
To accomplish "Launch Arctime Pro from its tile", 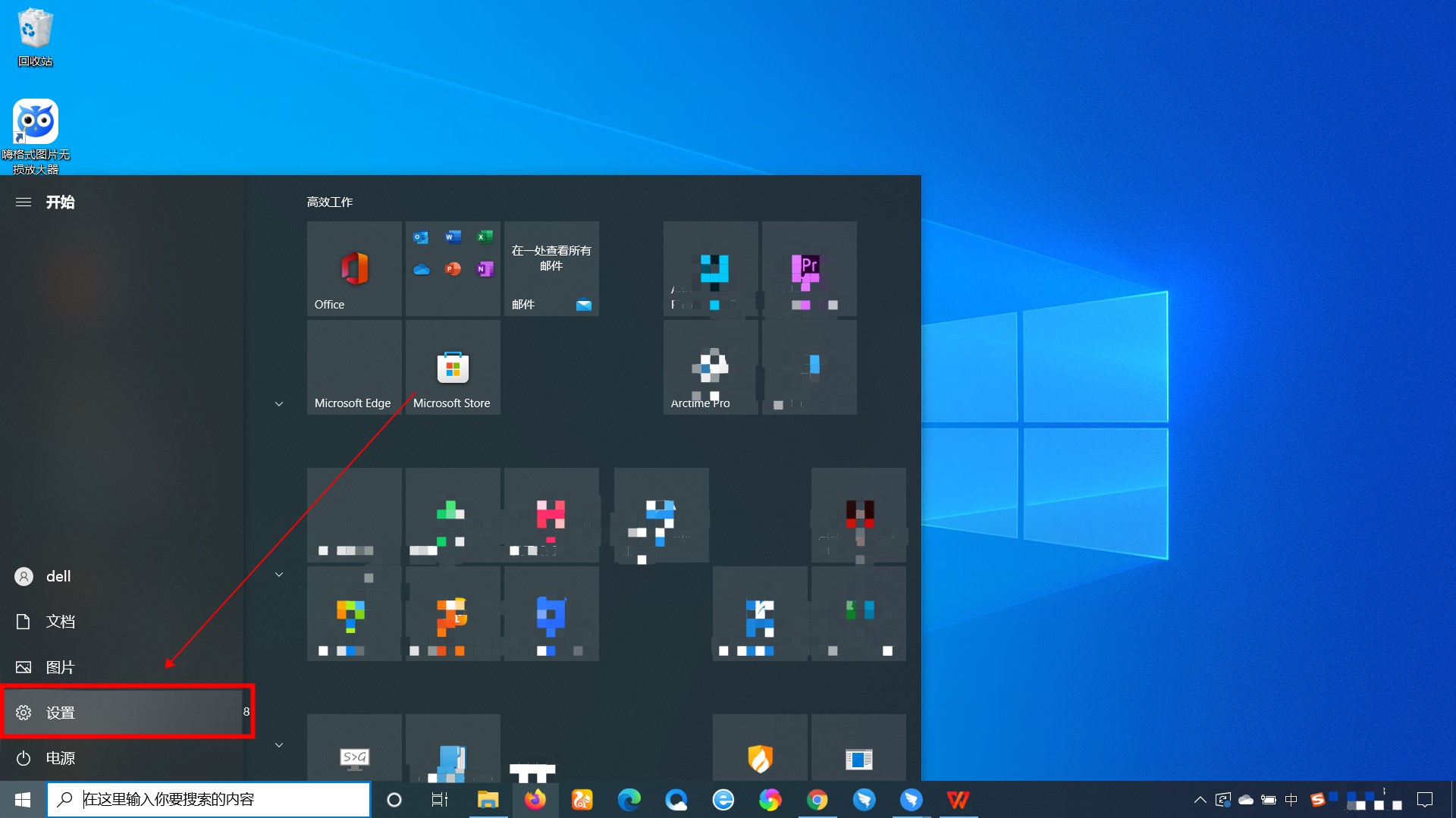I will [x=710, y=368].
